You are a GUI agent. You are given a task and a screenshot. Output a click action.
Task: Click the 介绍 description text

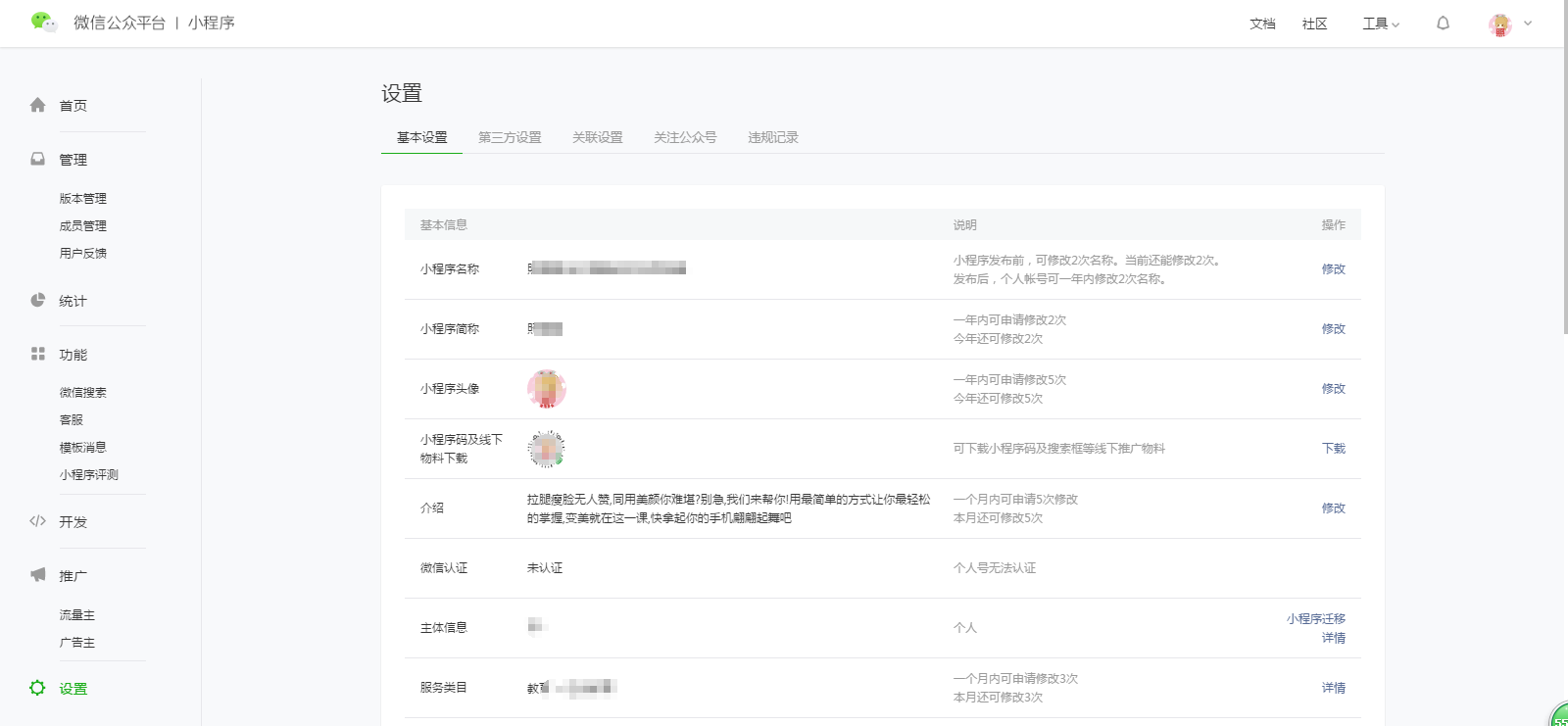[x=729, y=508]
